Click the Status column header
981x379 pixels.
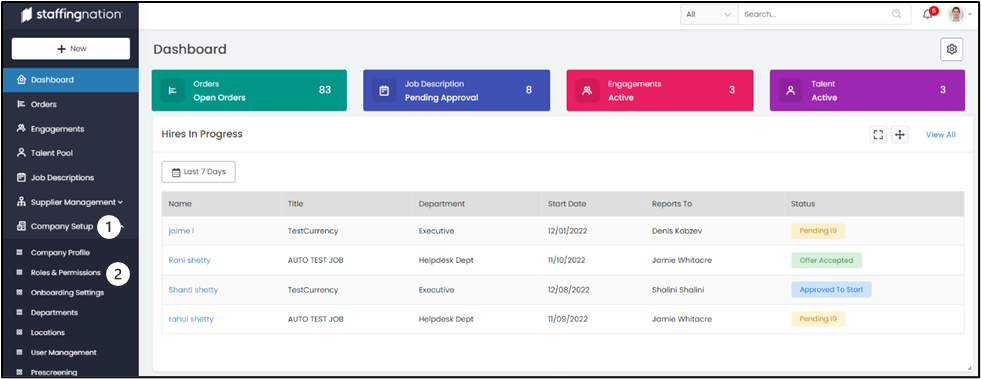coord(803,204)
